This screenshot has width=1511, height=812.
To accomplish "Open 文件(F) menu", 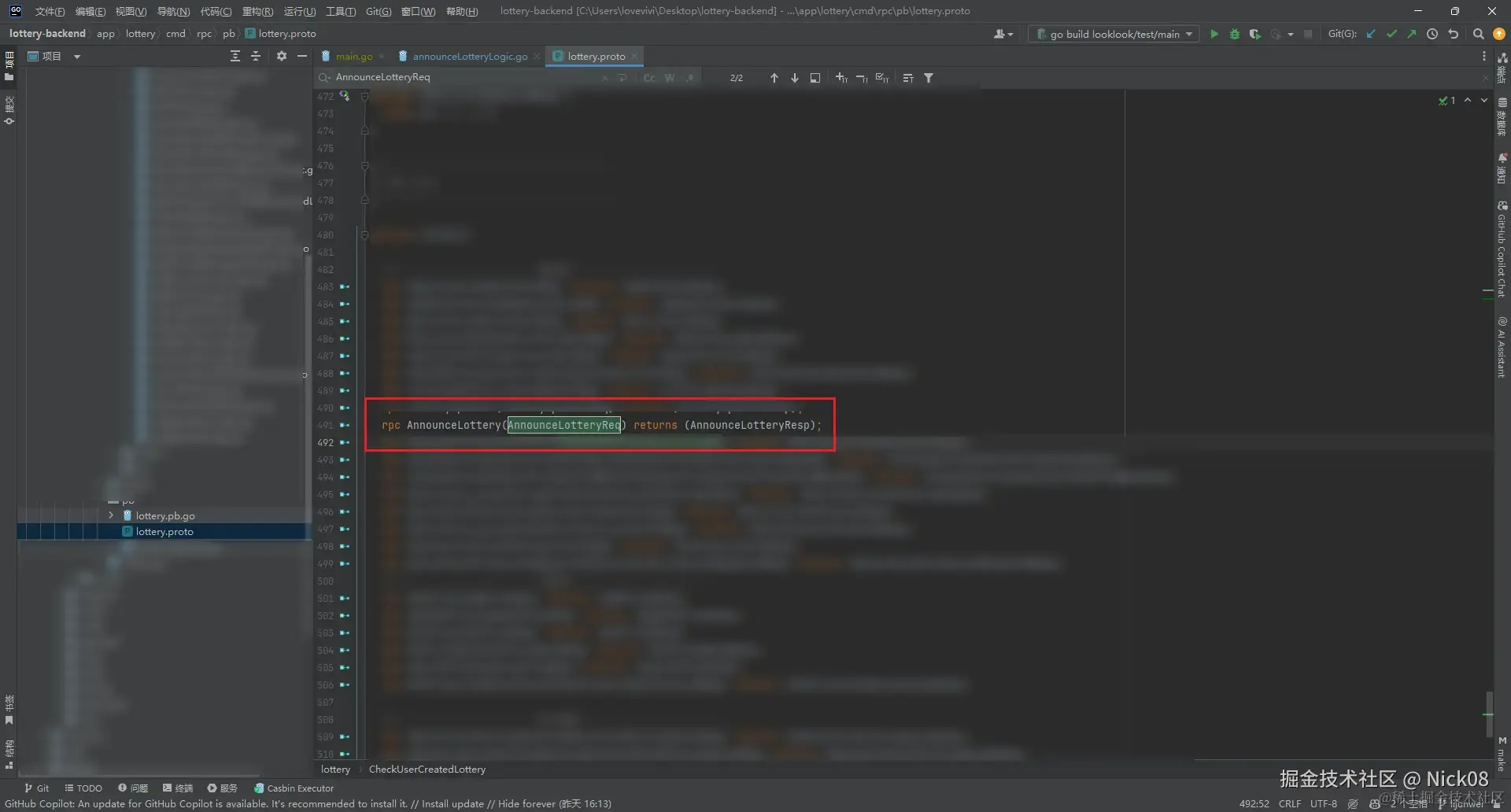I will (x=50, y=11).
